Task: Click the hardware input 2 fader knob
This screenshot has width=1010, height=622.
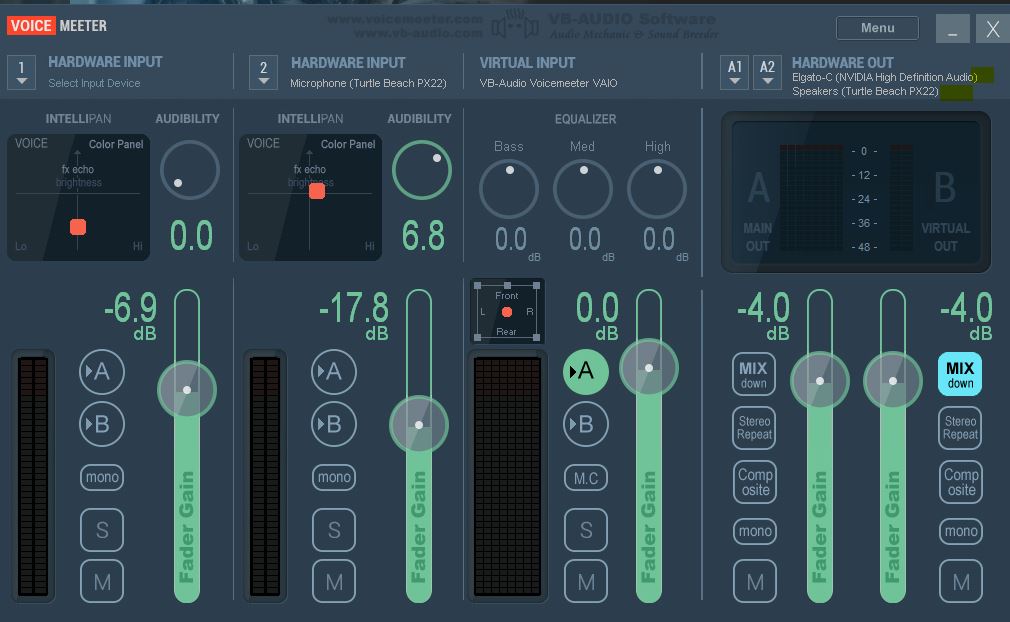Action: tap(419, 425)
